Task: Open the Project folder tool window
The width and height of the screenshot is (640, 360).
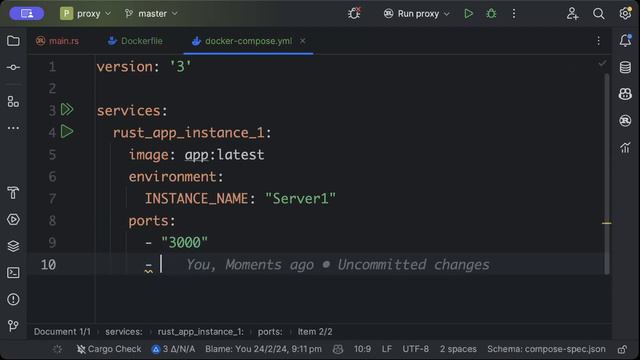Action: (x=13, y=41)
